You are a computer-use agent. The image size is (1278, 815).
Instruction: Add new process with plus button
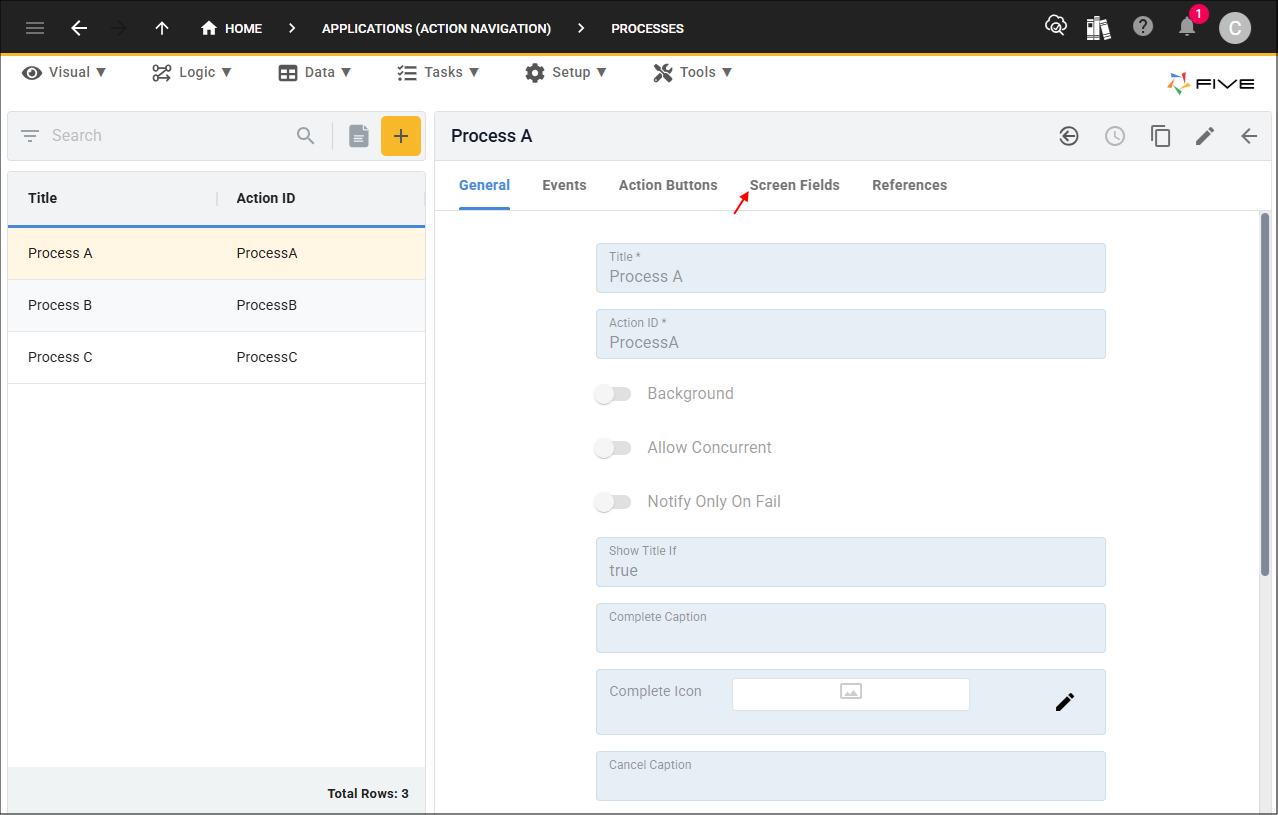[401, 136]
